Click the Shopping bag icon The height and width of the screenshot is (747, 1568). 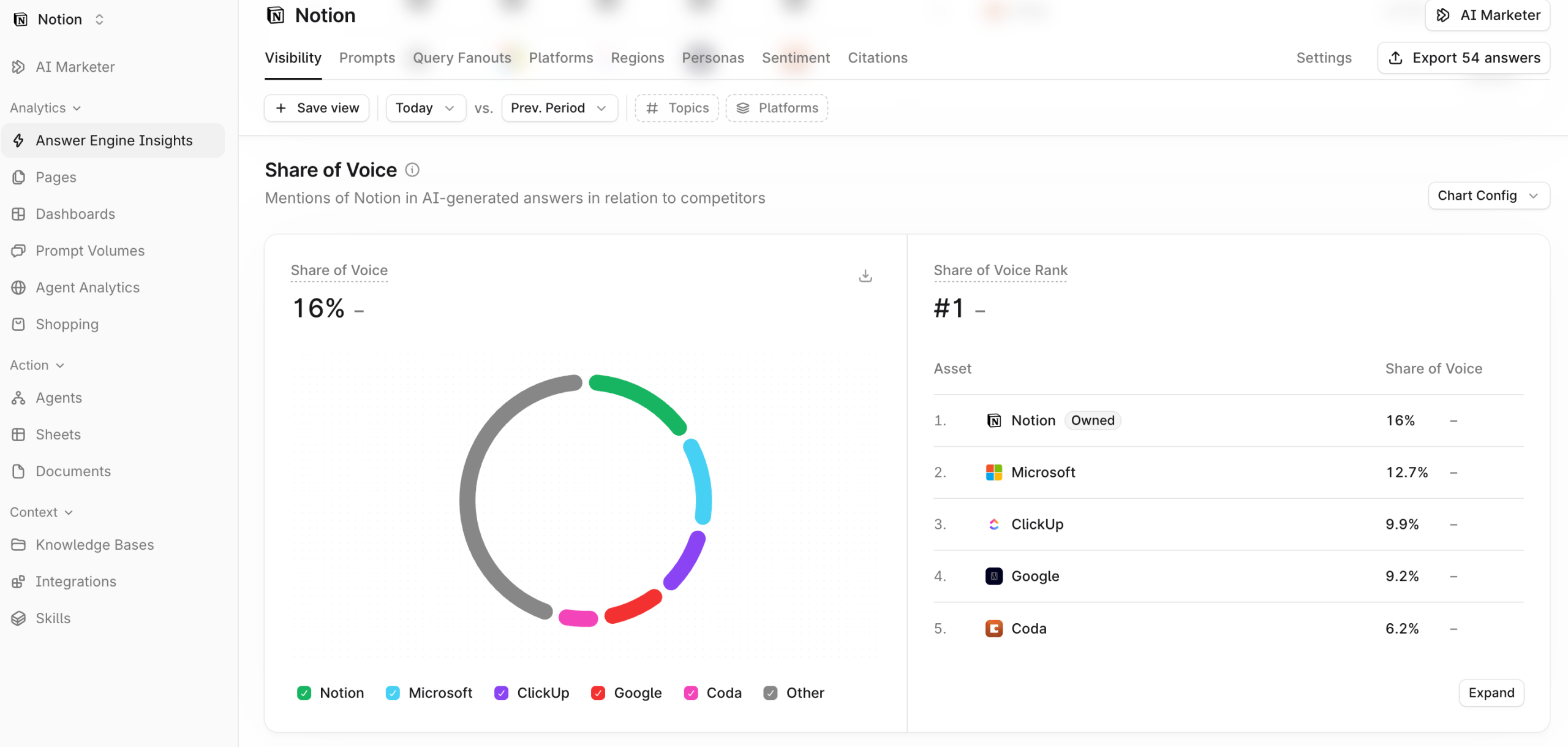[x=18, y=324]
